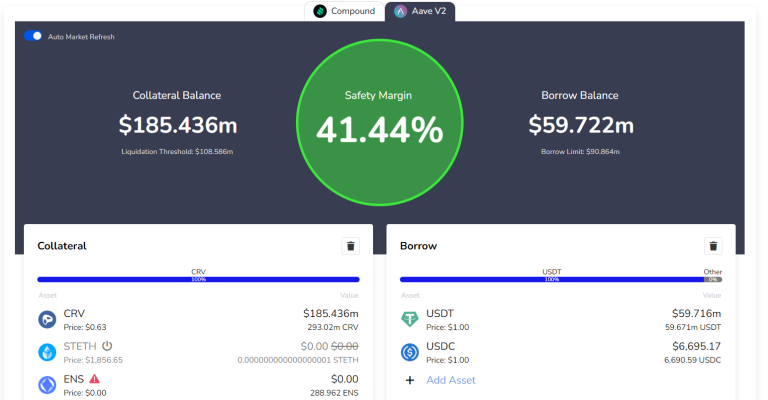Viewport: 768px width, 400px height.
Task: Click the USDC token icon
Action: click(x=410, y=353)
